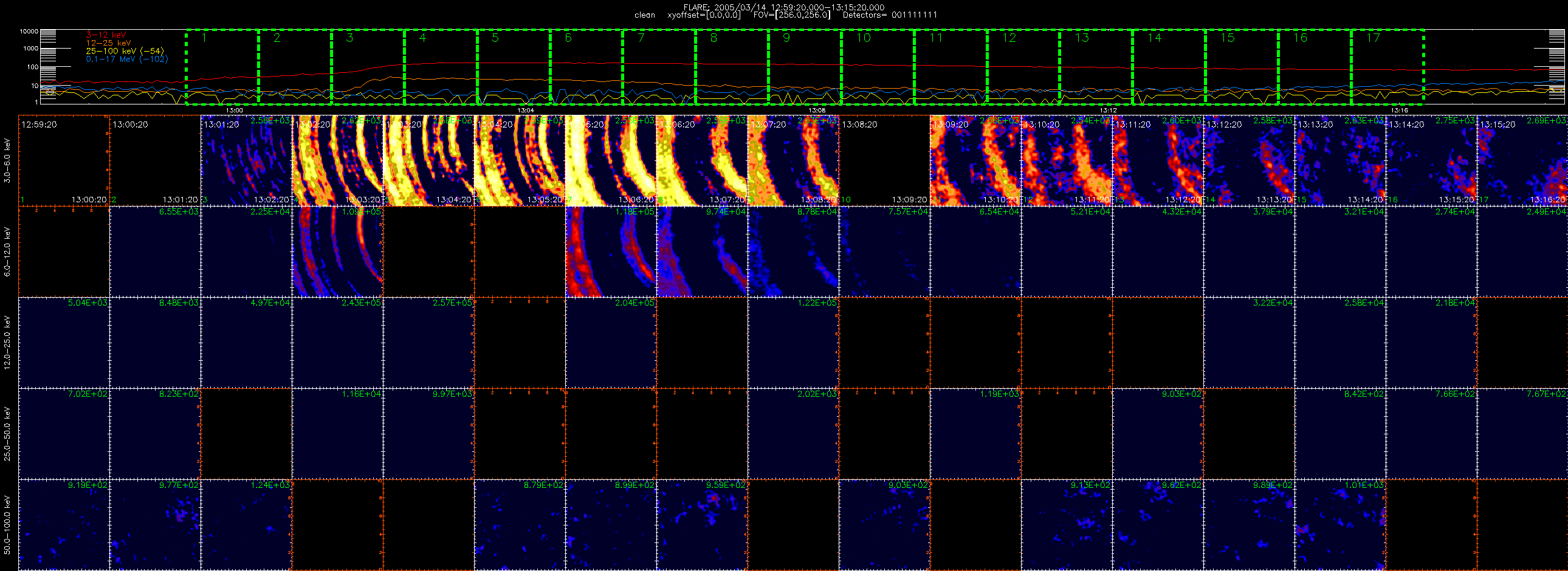Click the 9.74E+04 value in the 6-12 keV row
This screenshot has width=1568, height=571.
(726, 211)
